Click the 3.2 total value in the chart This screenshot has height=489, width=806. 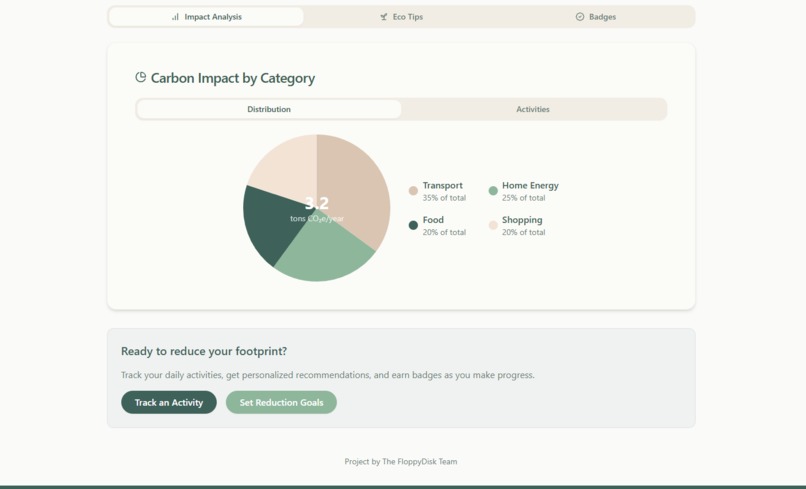317,203
